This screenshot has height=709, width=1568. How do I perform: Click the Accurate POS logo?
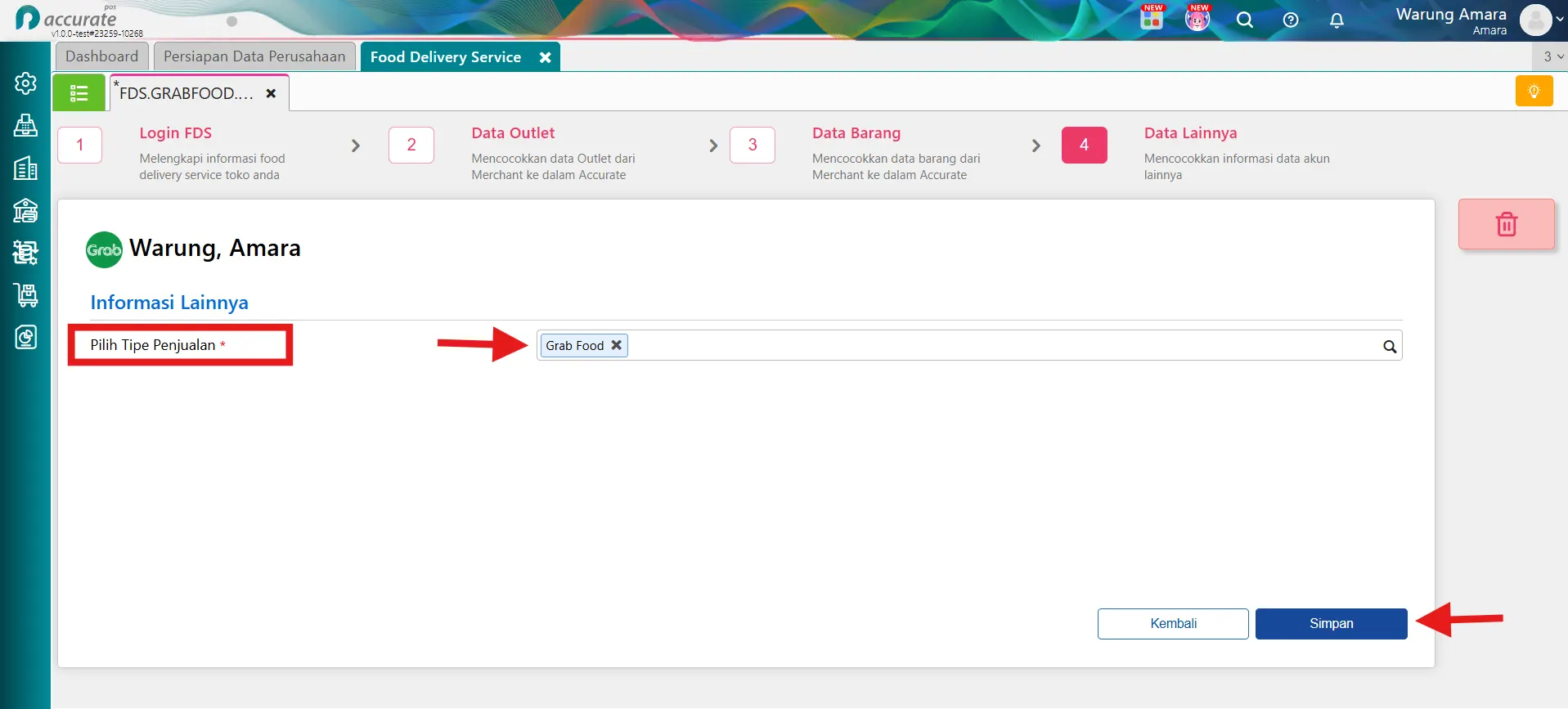click(67, 18)
